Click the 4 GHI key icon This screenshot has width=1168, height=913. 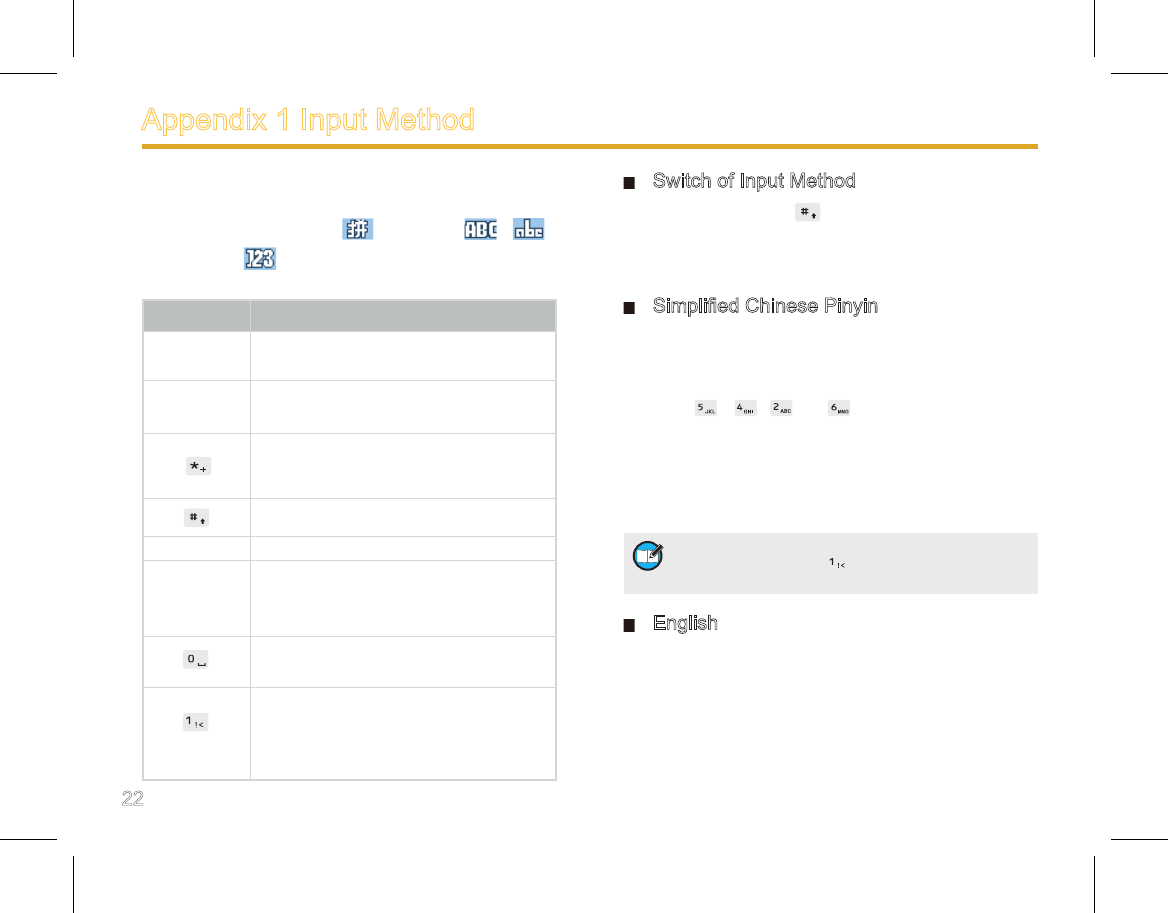click(745, 408)
